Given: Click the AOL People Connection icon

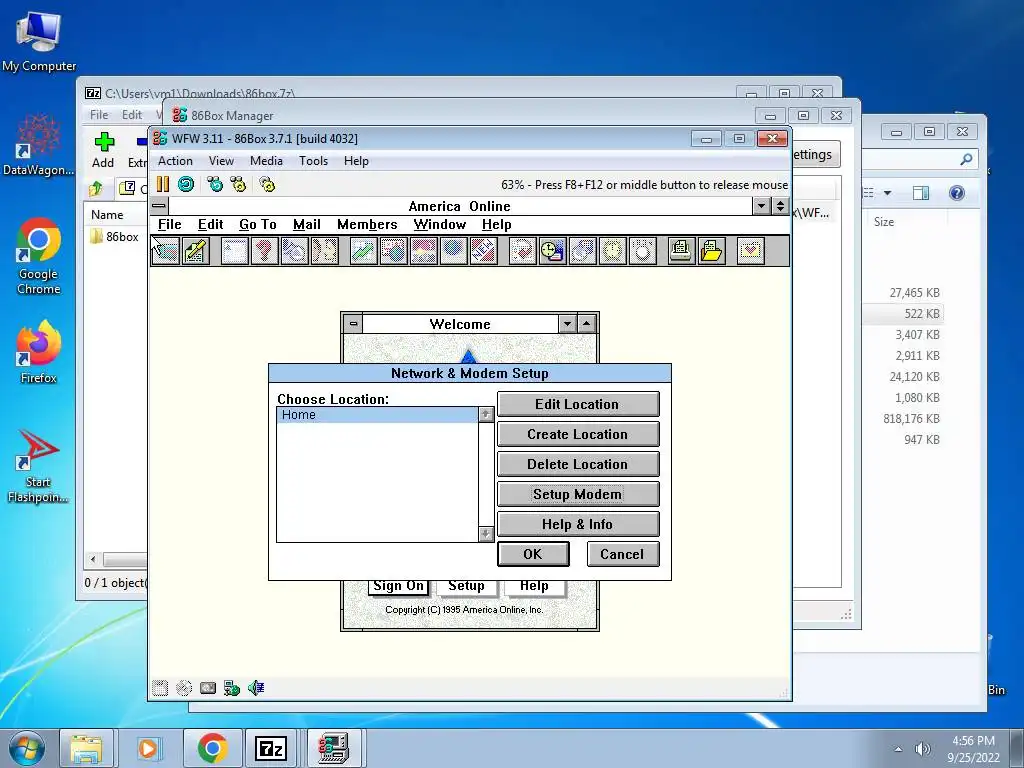Looking at the screenshot, I should (325, 251).
